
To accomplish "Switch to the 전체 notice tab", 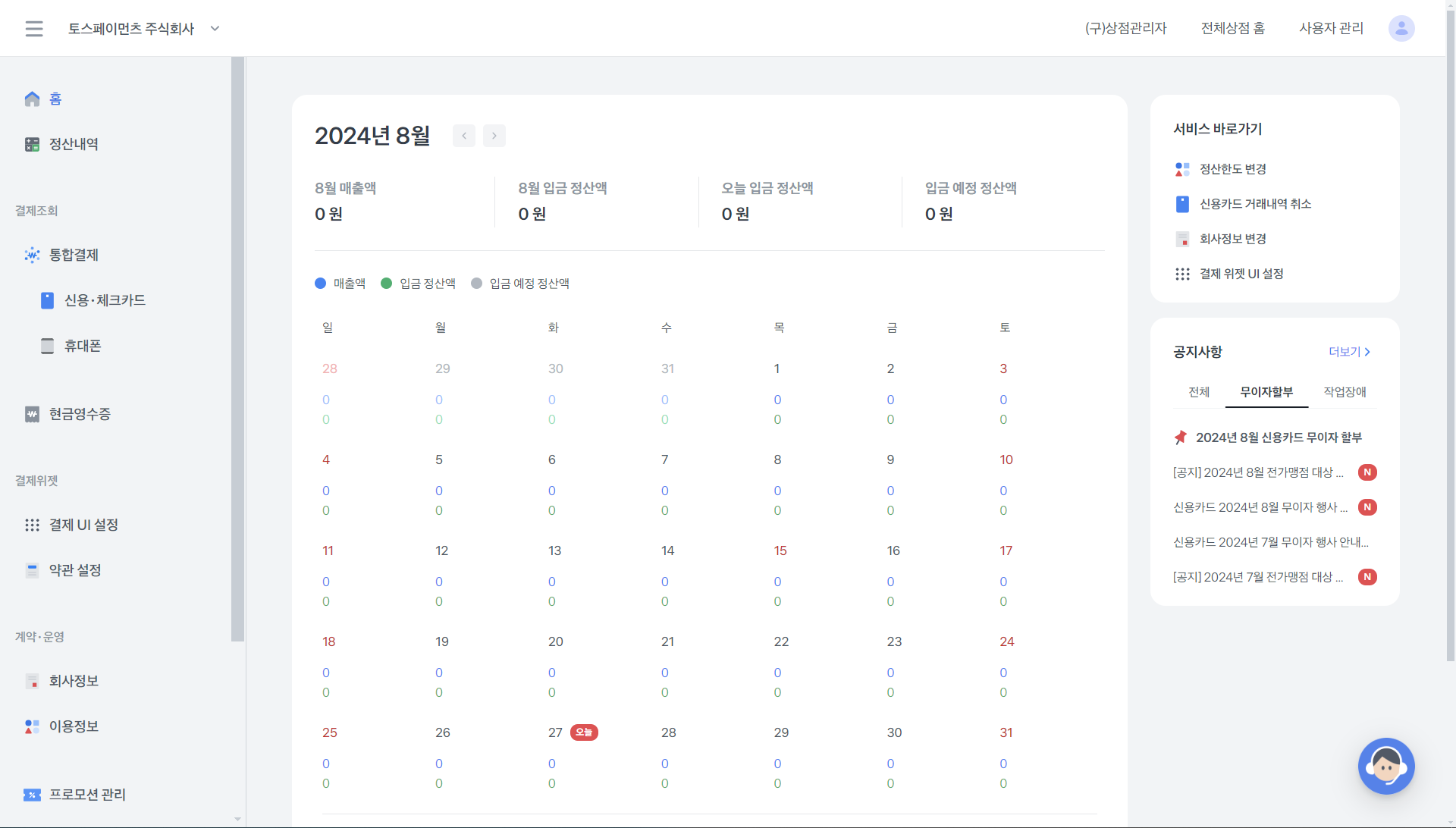I will point(1199,392).
